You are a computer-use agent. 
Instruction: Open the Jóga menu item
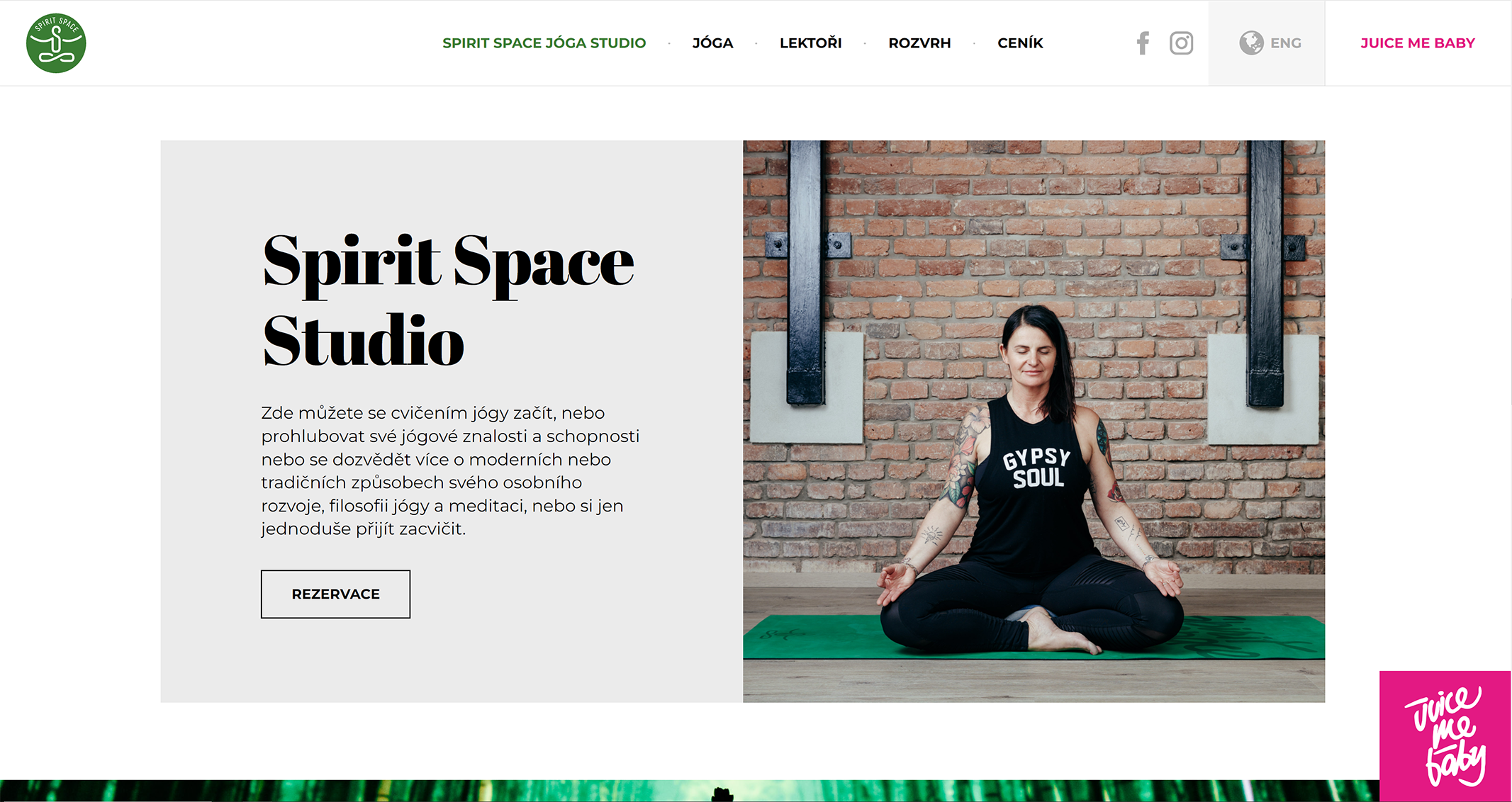point(712,43)
